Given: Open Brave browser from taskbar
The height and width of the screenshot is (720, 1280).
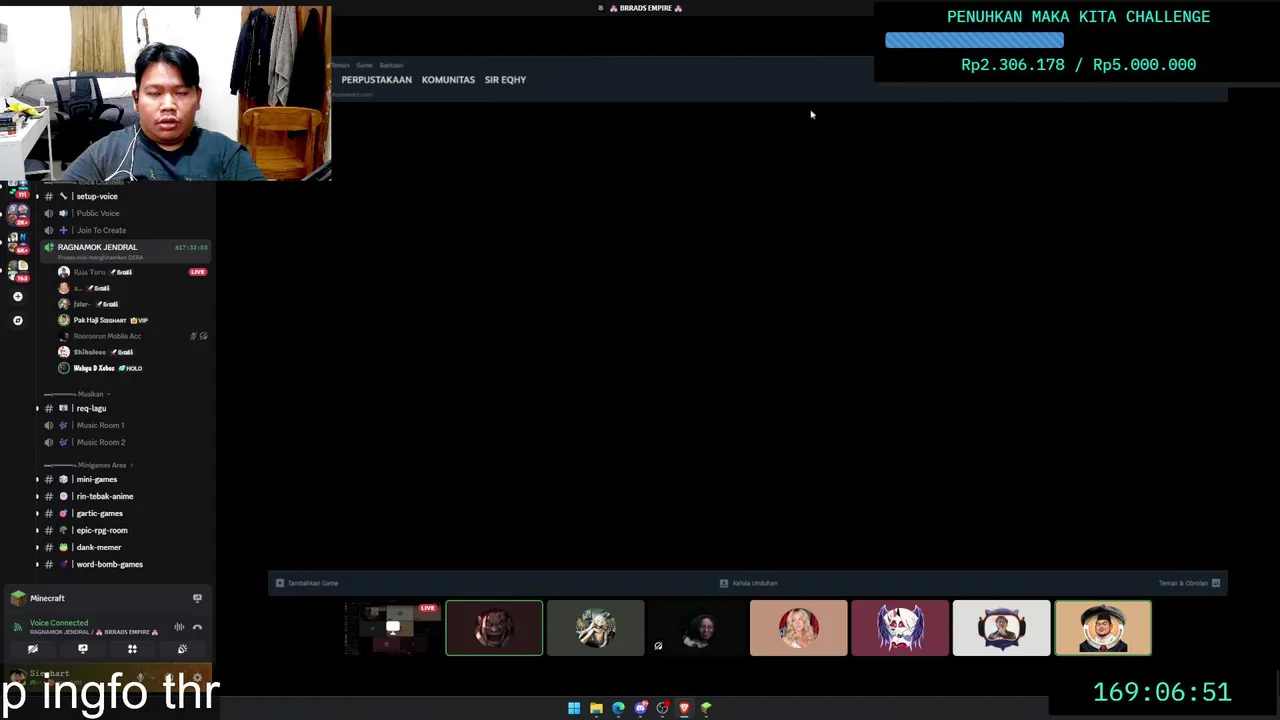Looking at the screenshot, I should 684,708.
